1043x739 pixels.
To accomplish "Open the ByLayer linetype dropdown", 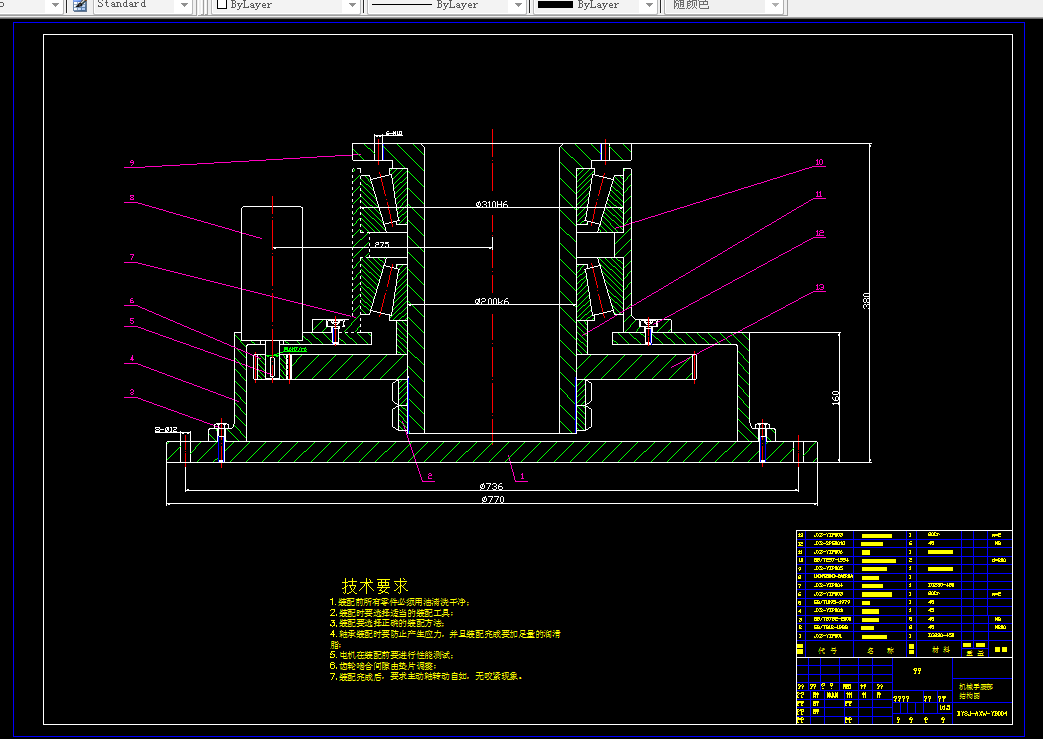I will coord(518,5).
